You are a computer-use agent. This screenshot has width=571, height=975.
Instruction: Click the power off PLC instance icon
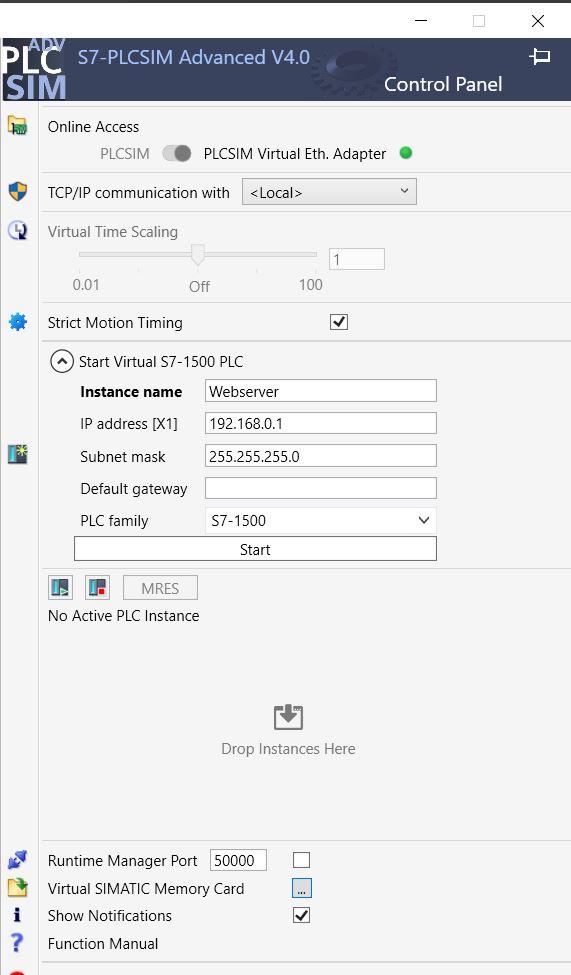(98, 587)
